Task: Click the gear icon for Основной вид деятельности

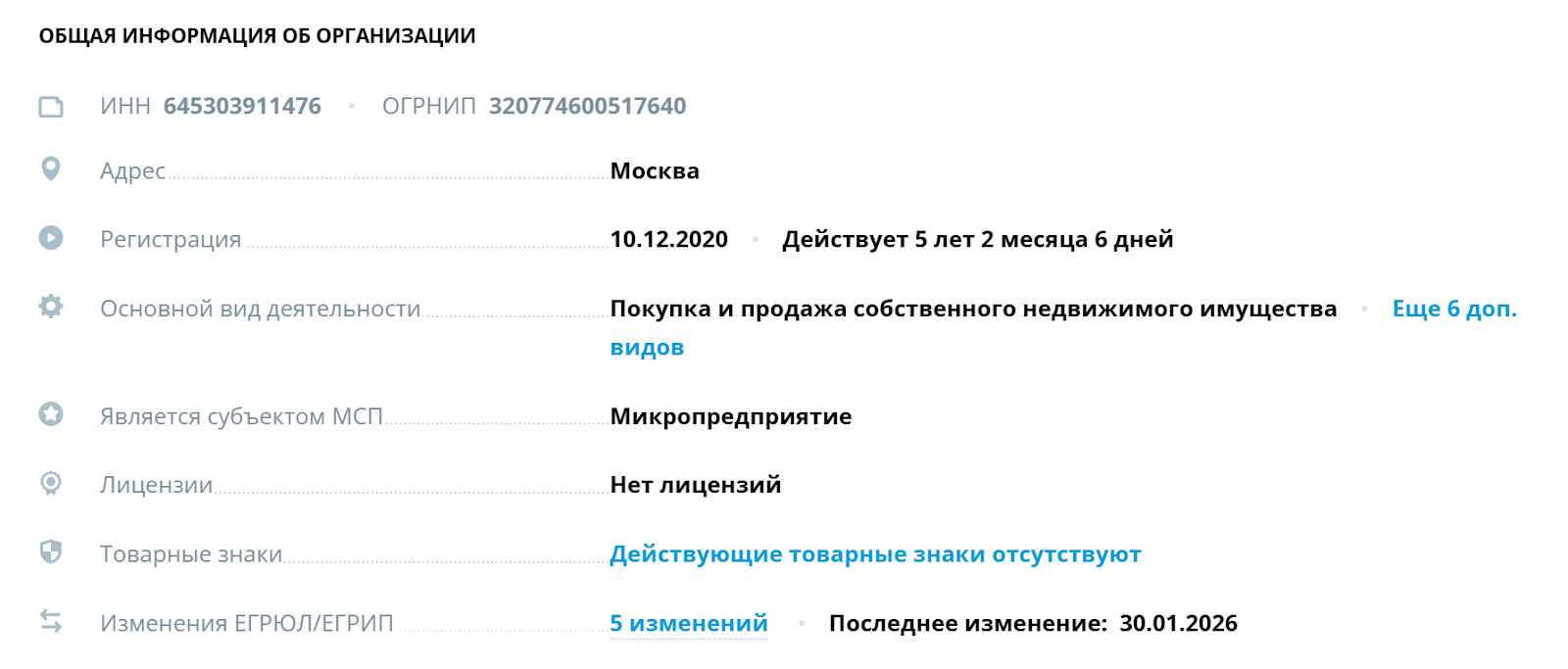Action: click(49, 306)
